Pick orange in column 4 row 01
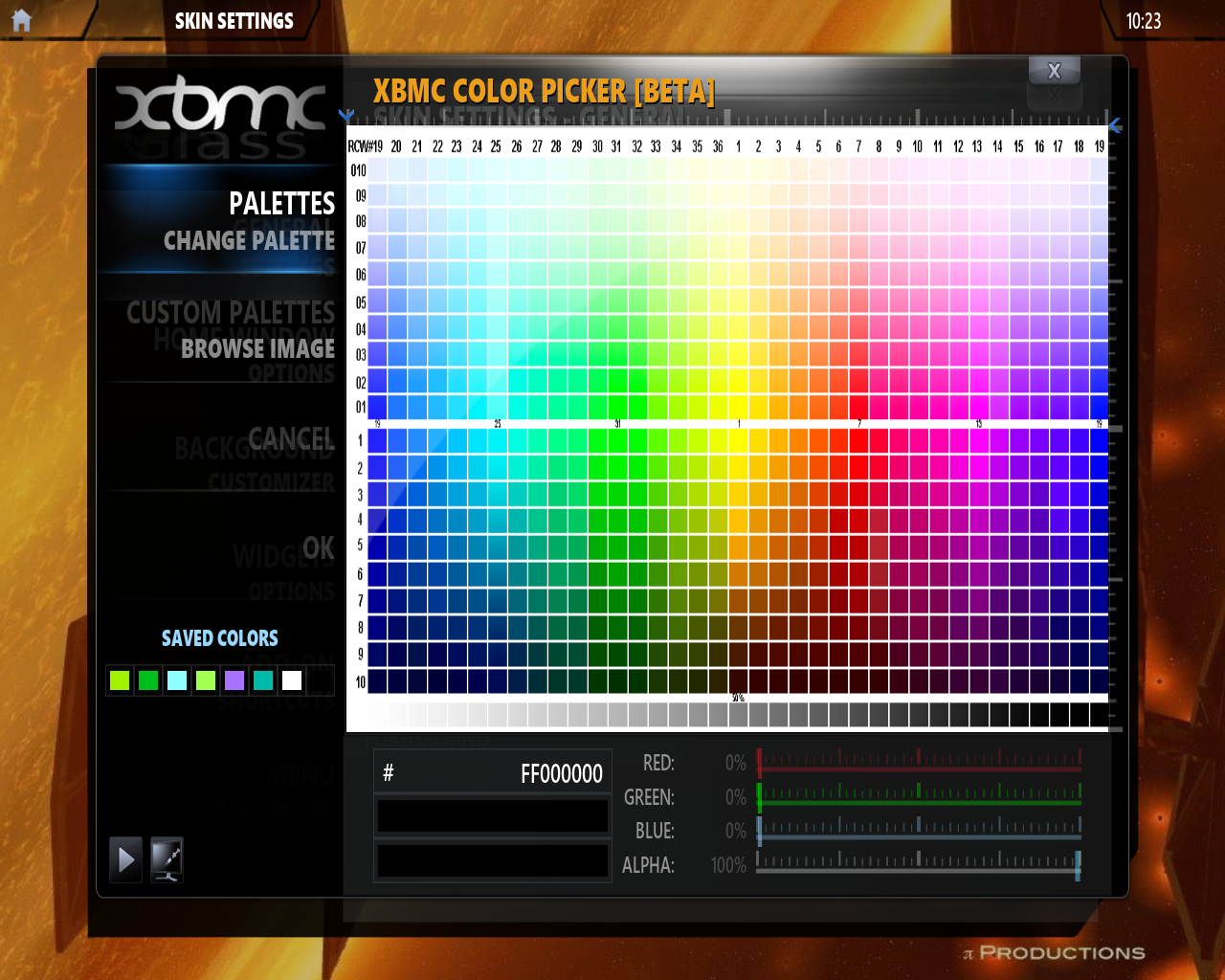The image size is (1225, 980). [x=798, y=407]
